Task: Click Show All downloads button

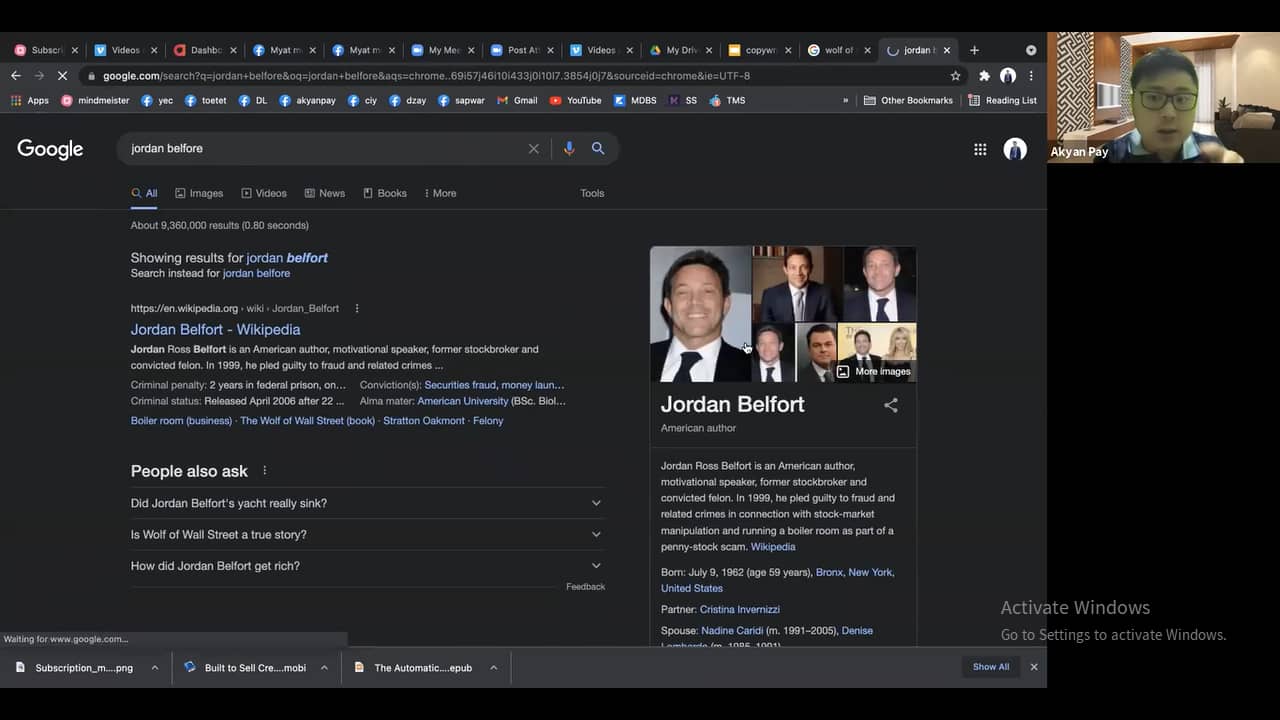Action: click(991, 667)
